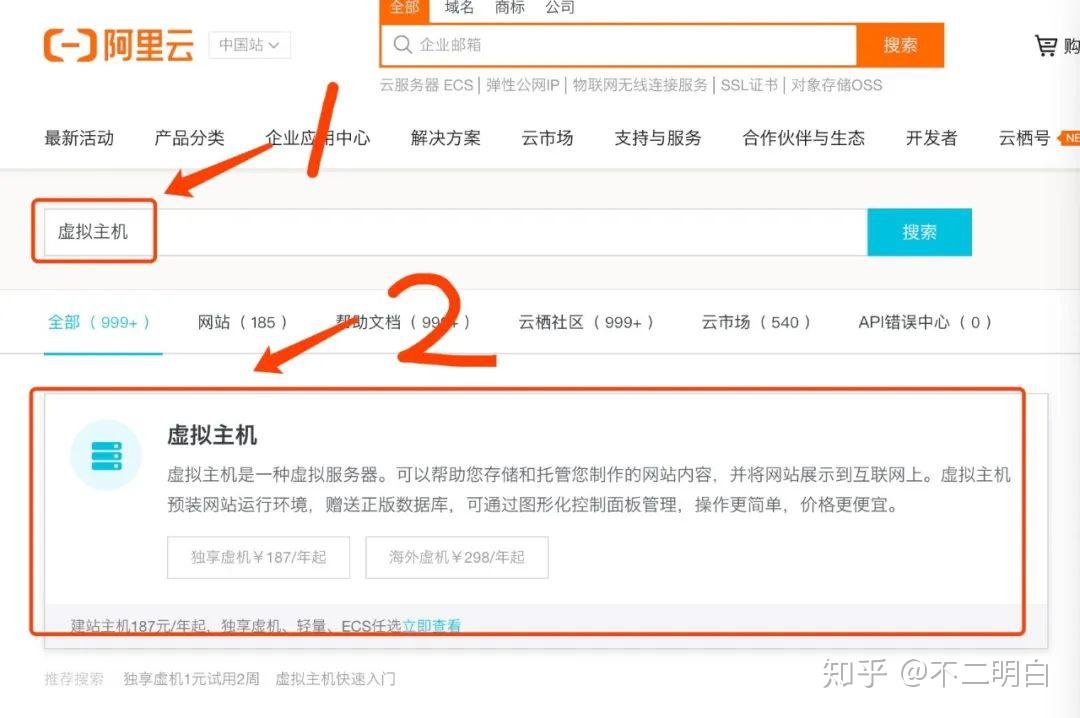Switch to the API错误中心 (0) results tab
Screen dimensions: 1080x718
925,322
